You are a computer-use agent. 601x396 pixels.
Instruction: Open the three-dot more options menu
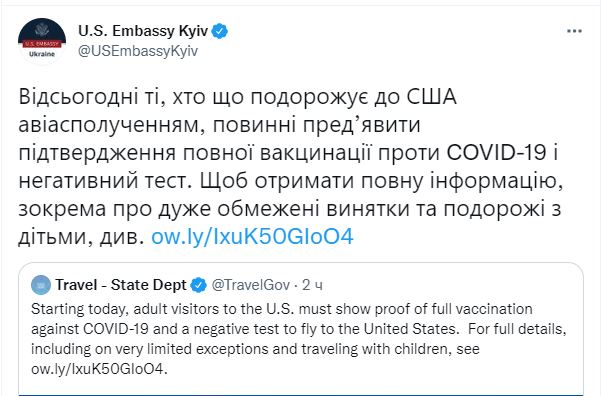click(x=574, y=31)
